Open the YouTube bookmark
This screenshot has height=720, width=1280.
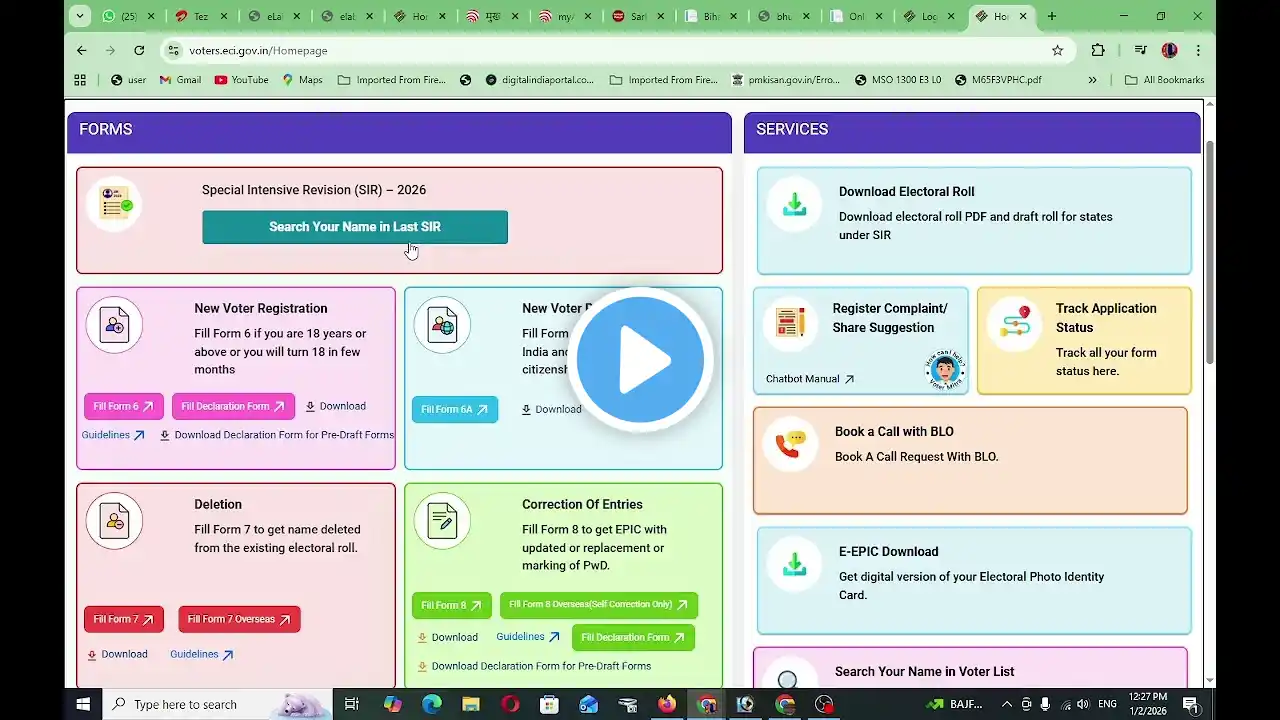241,80
